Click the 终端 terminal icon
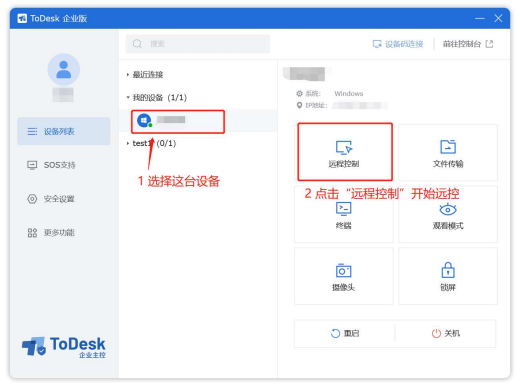 click(344, 209)
